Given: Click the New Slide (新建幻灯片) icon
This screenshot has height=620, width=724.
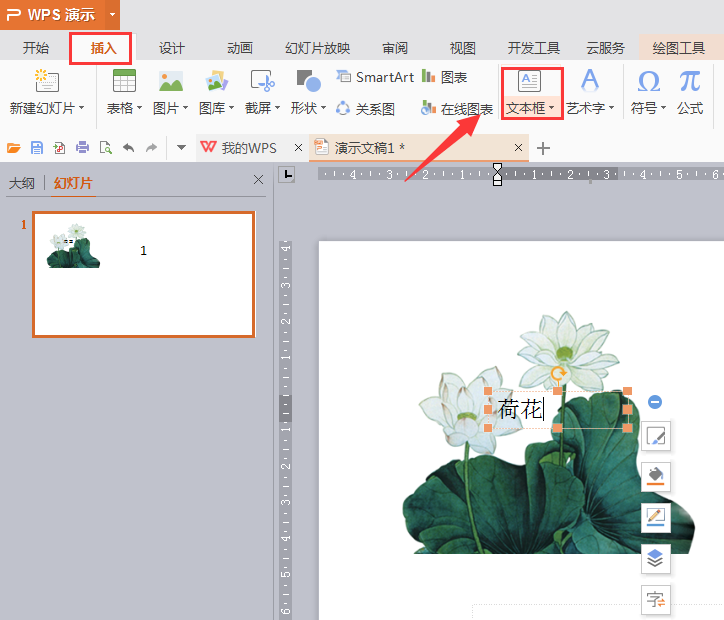Looking at the screenshot, I should (x=47, y=81).
